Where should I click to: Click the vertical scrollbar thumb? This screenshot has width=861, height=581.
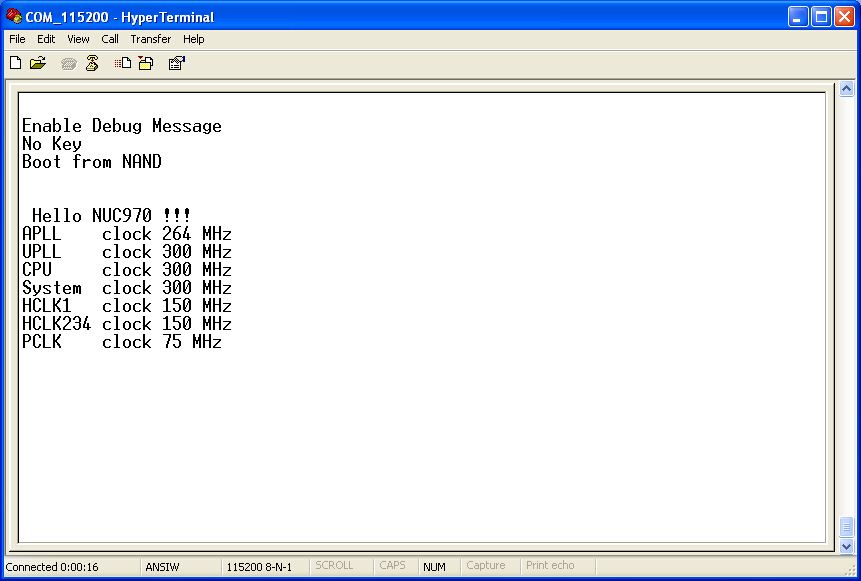click(x=846, y=526)
